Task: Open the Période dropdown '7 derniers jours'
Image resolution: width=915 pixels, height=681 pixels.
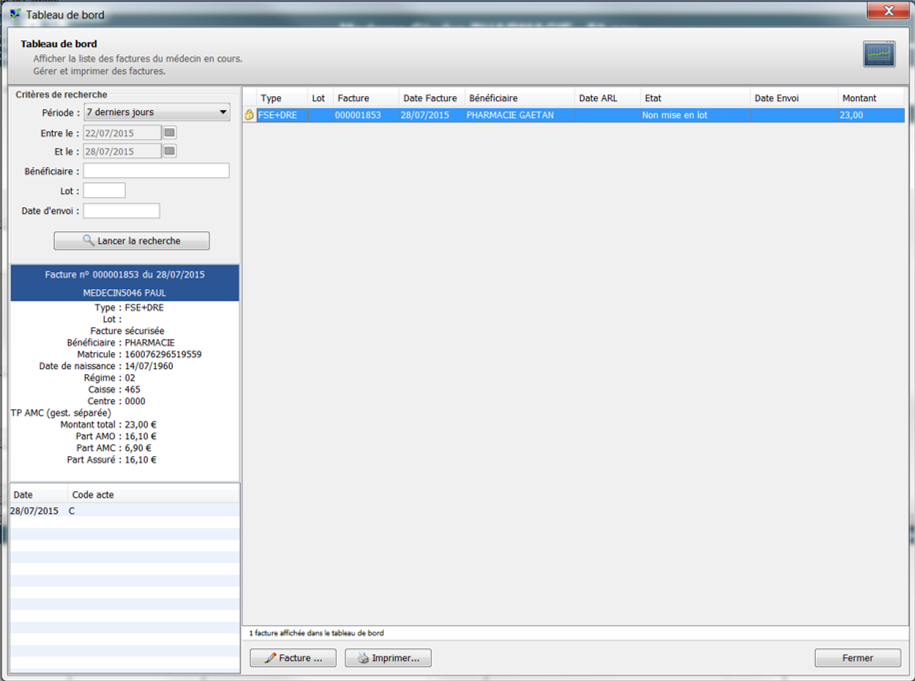Action: 157,112
